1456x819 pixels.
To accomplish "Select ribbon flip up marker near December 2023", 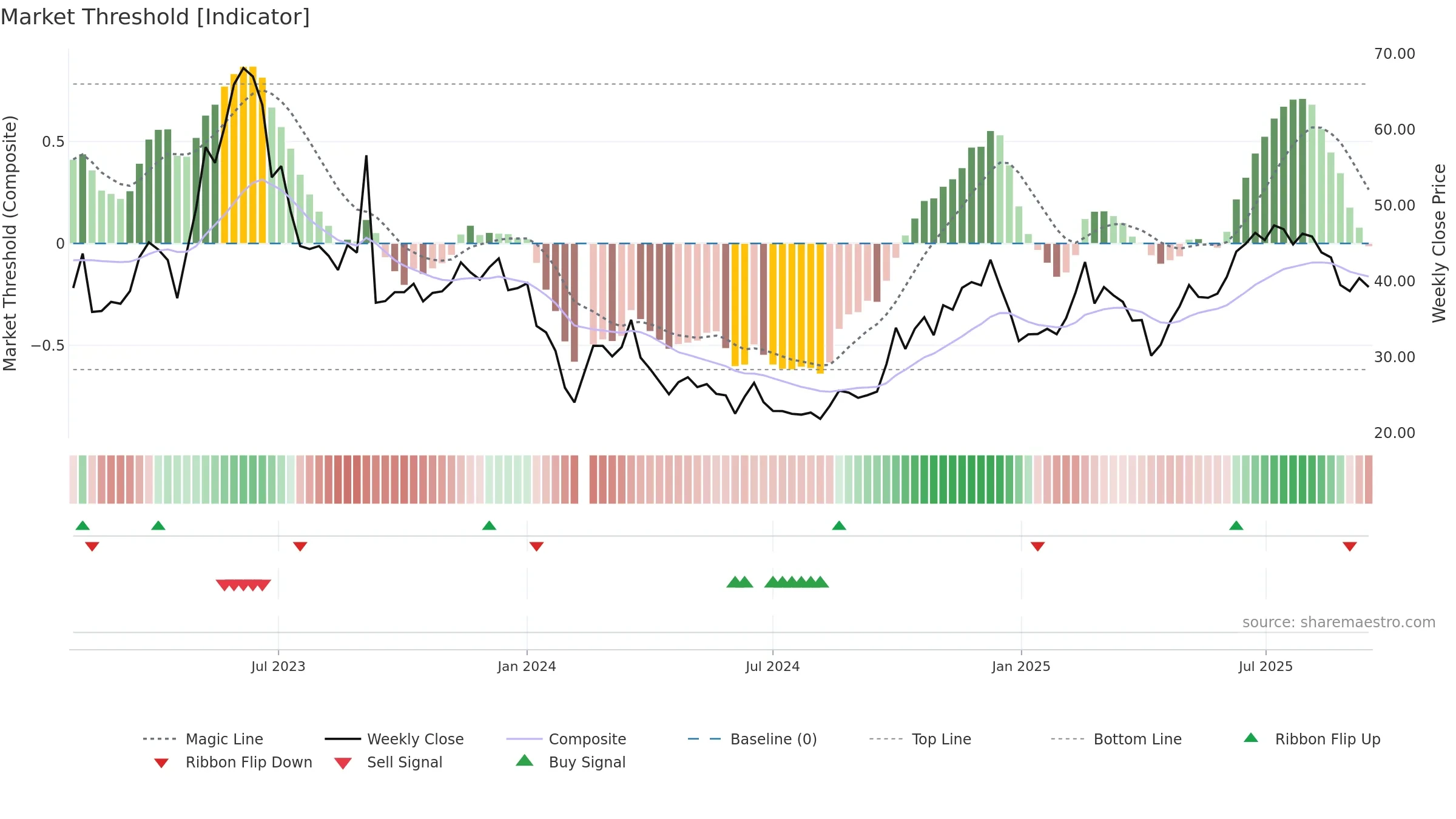I will coord(489,525).
